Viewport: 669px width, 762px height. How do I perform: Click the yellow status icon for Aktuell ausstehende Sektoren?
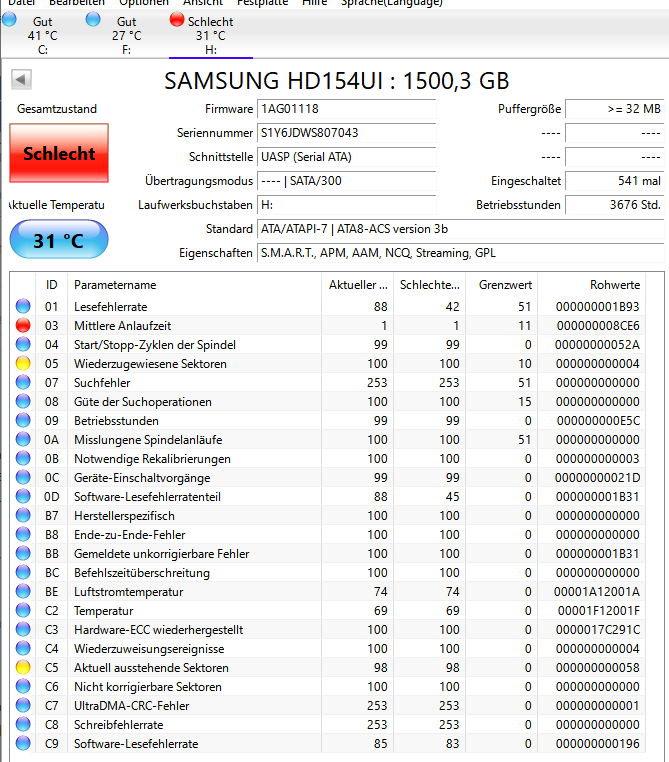coord(23,667)
